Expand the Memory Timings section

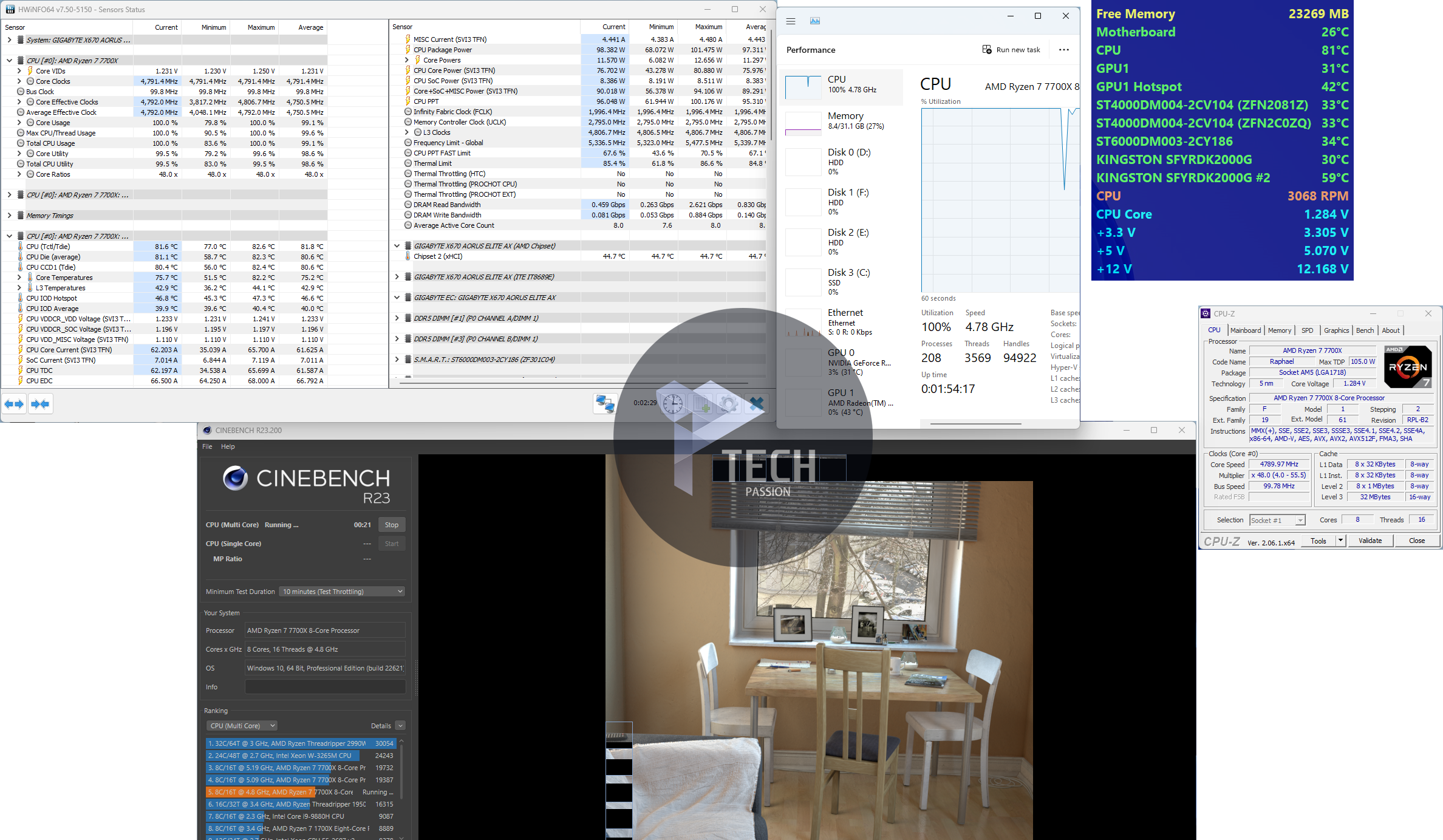point(10,216)
